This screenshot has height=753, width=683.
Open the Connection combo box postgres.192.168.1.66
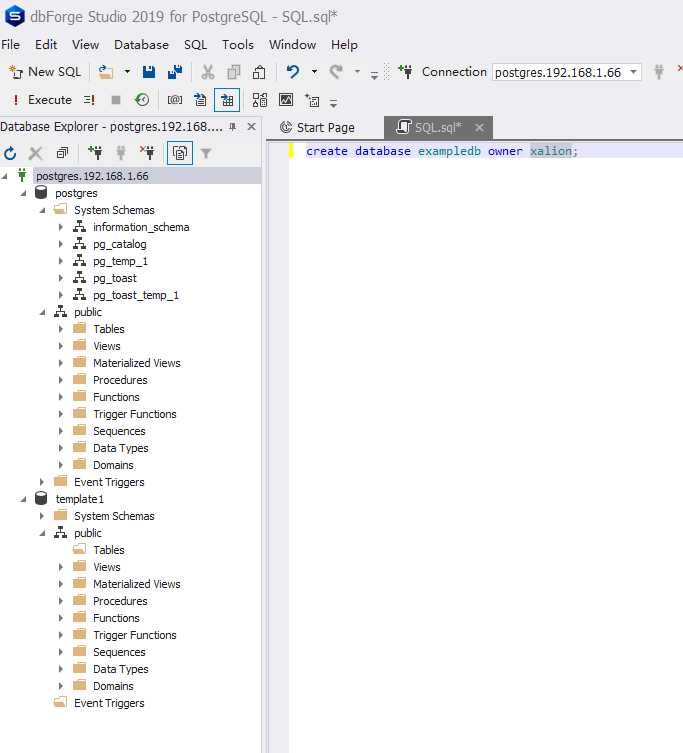pyautogui.click(x=567, y=73)
